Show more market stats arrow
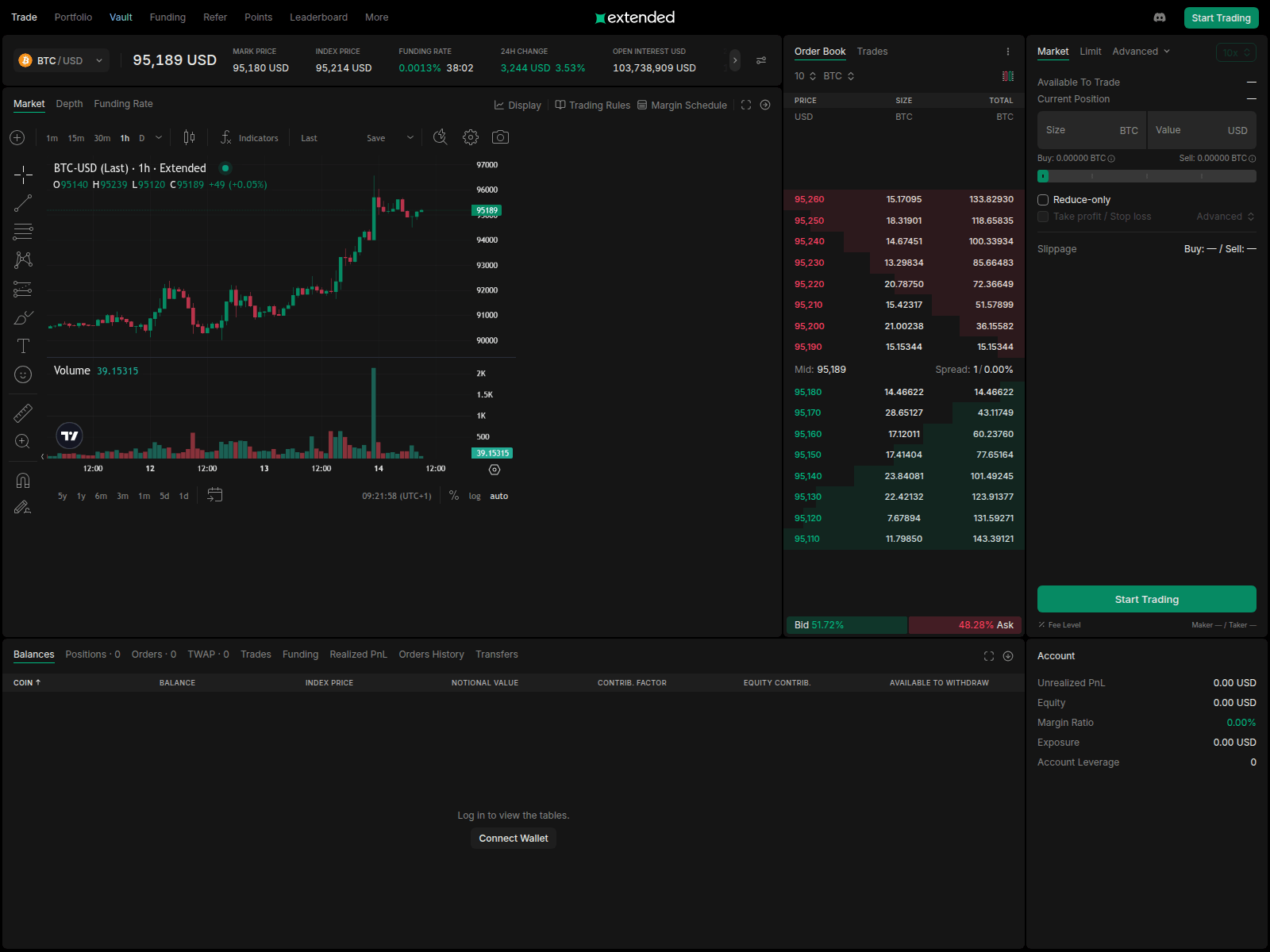1270x952 pixels. 735,60
